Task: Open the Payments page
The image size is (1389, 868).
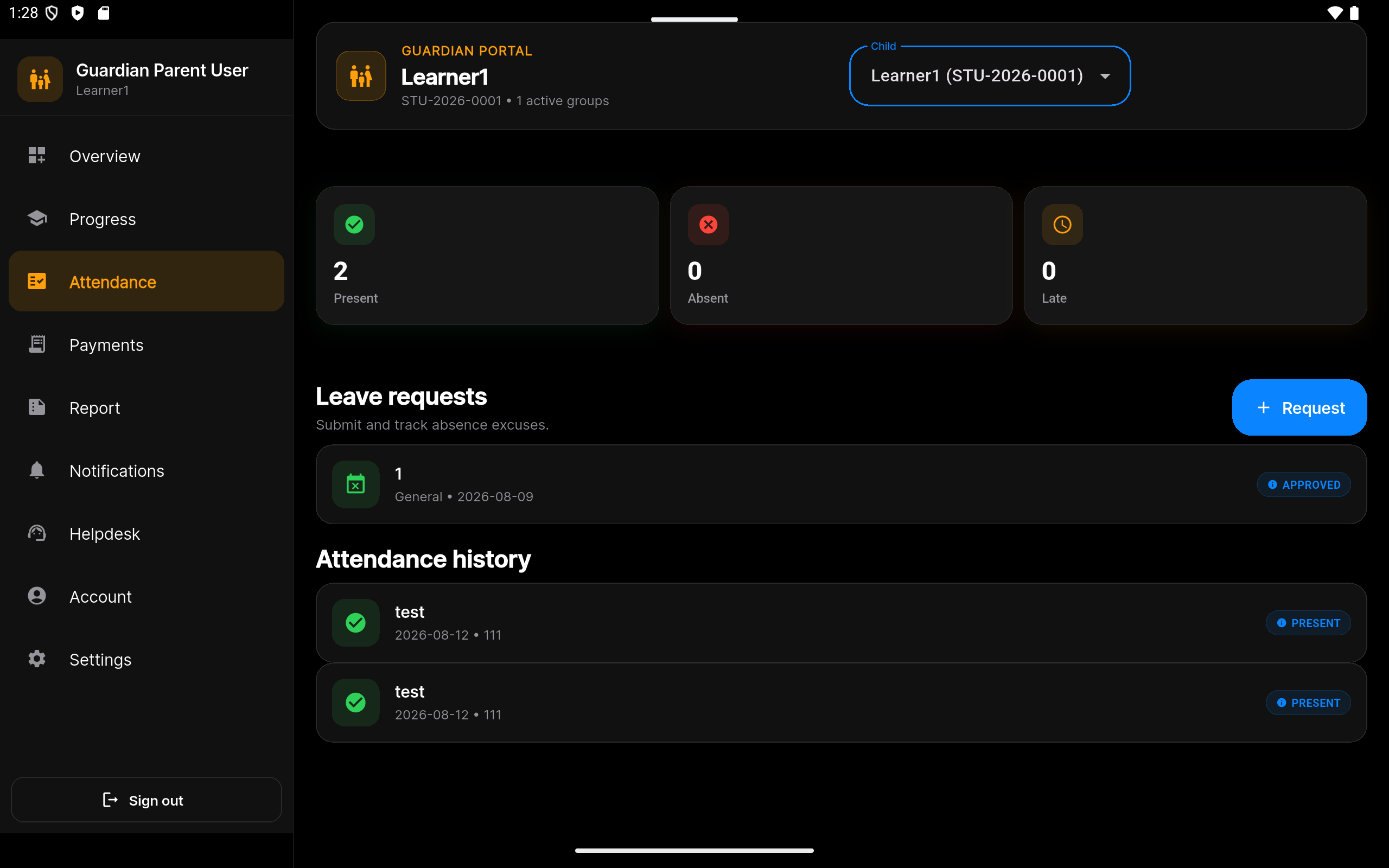Action: (x=146, y=344)
